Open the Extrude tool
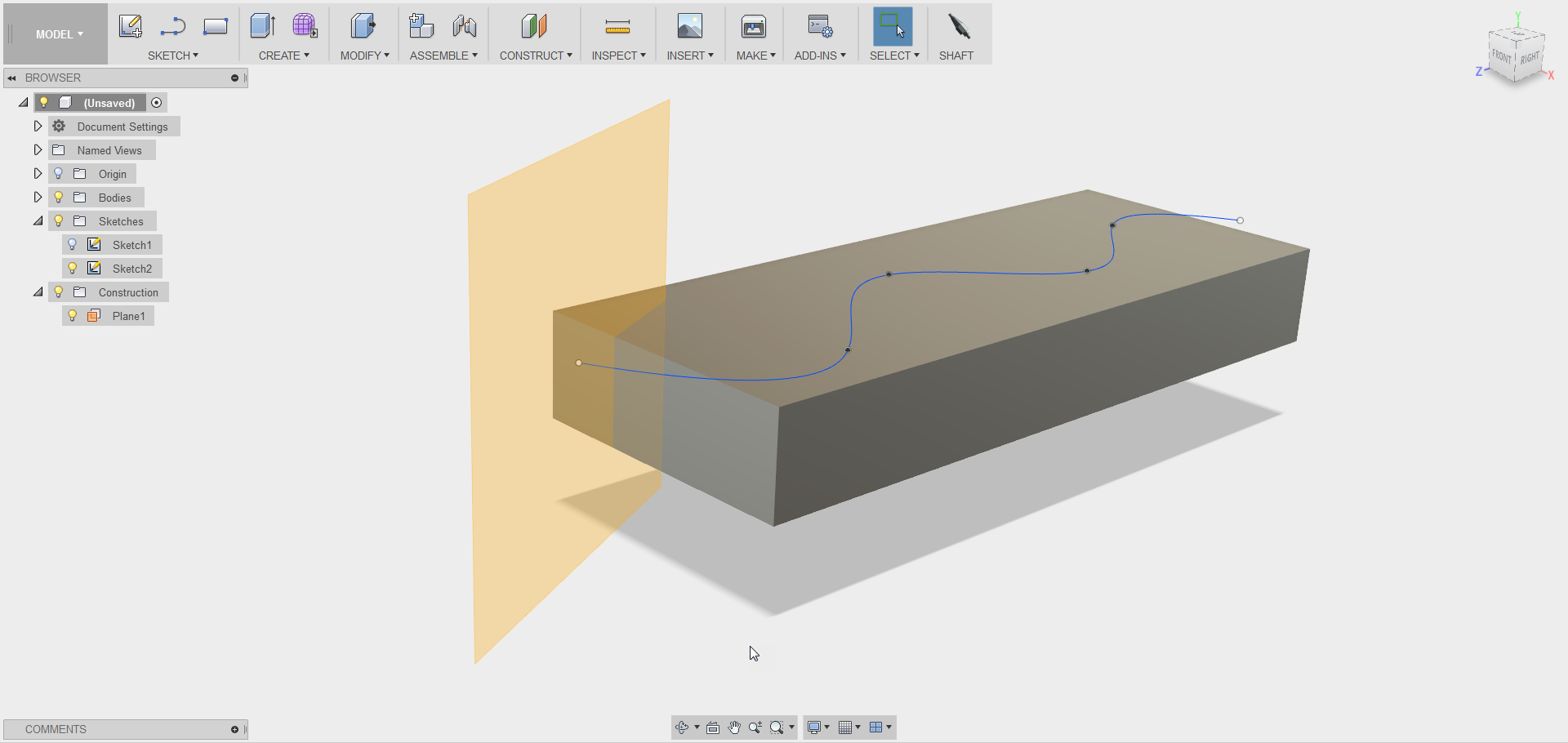 262,26
